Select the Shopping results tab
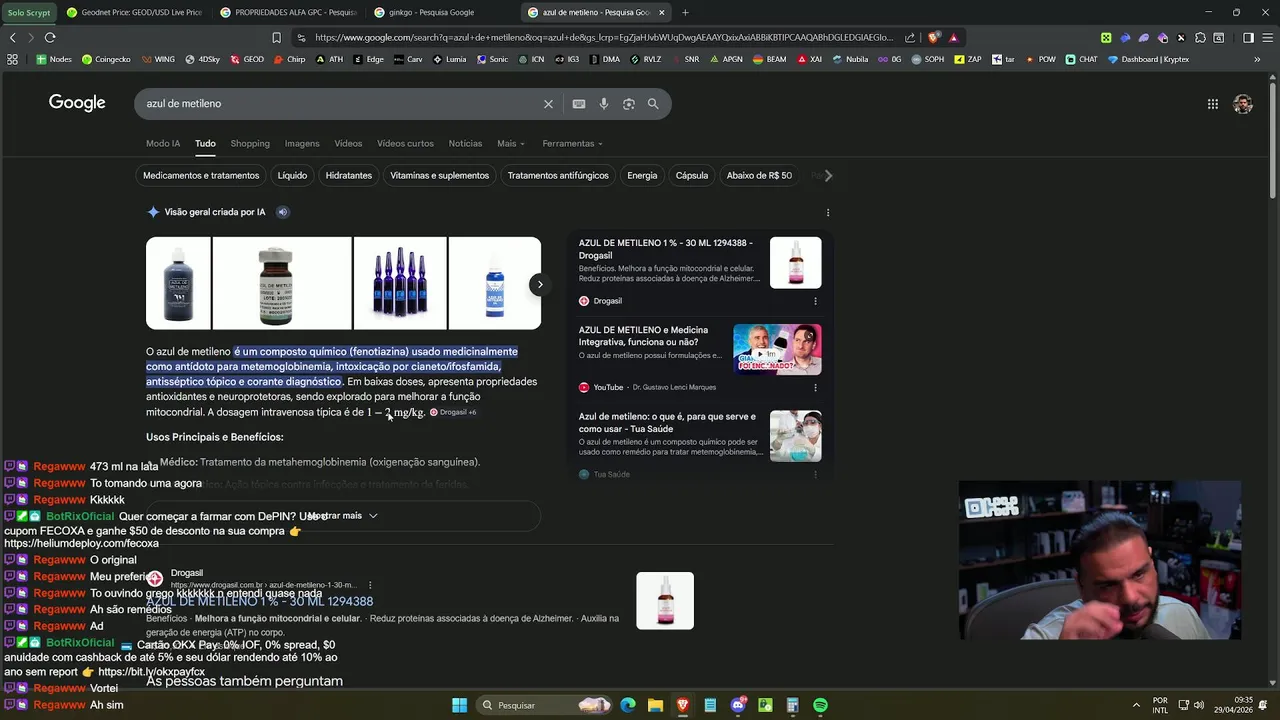1280x720 pixels. [x=250, y=143]
